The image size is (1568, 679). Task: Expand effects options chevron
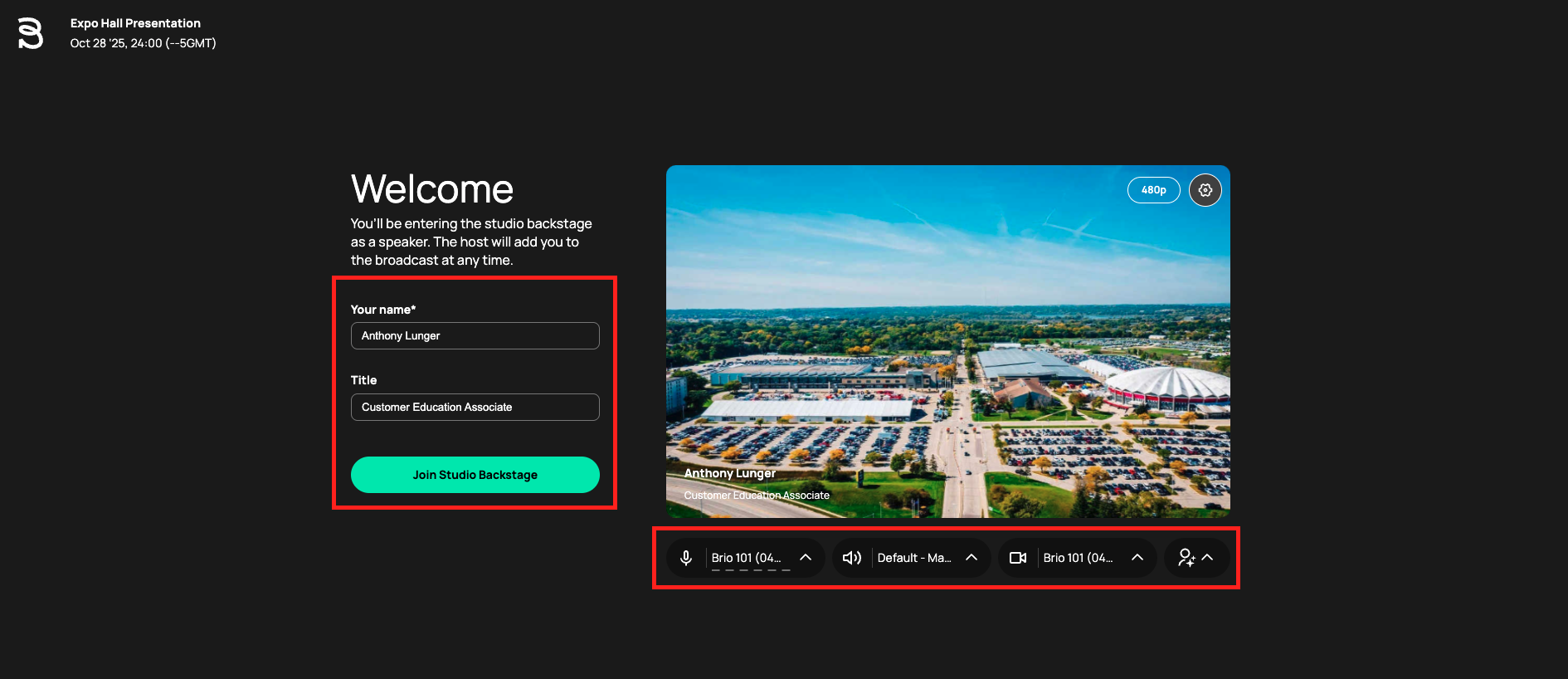[1208, 557]
